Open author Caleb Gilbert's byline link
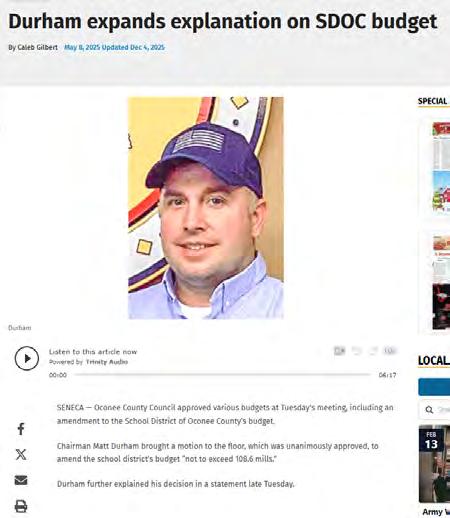The height and width of the screenshot is (518, 450). [37, 47]
